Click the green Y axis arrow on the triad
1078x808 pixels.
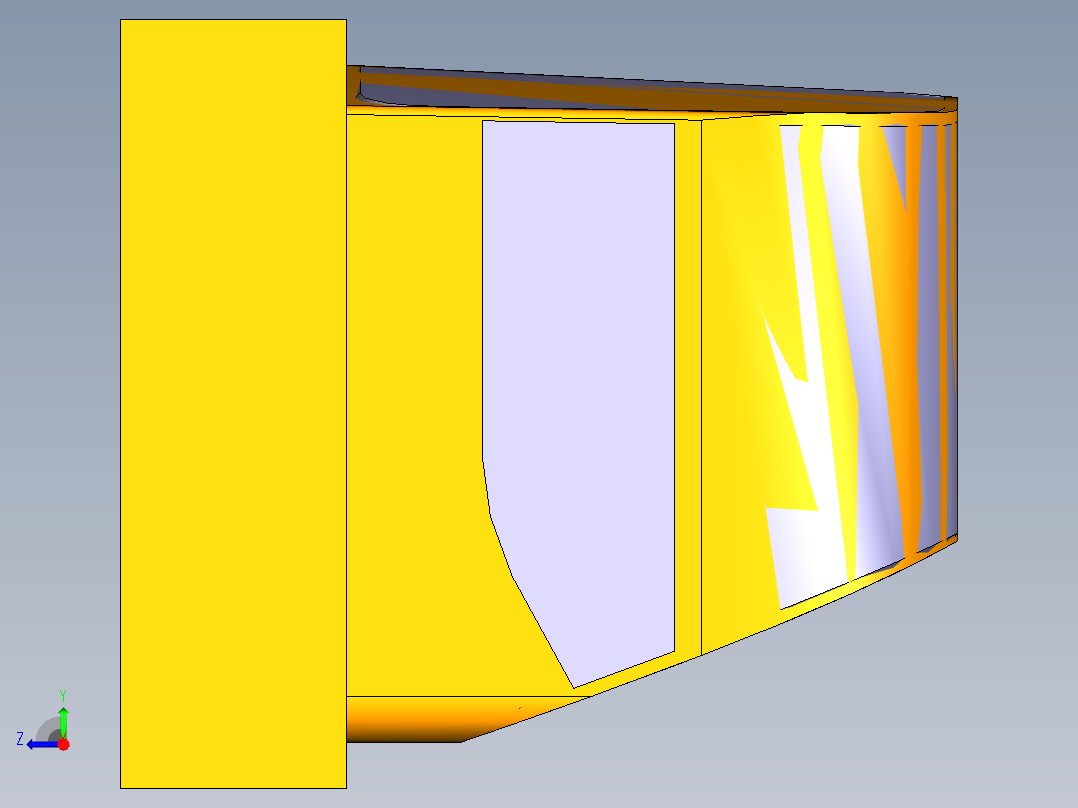coord(63,718)
